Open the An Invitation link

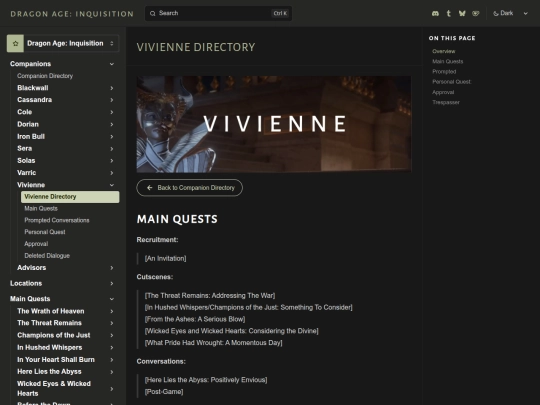pos(165,258)
